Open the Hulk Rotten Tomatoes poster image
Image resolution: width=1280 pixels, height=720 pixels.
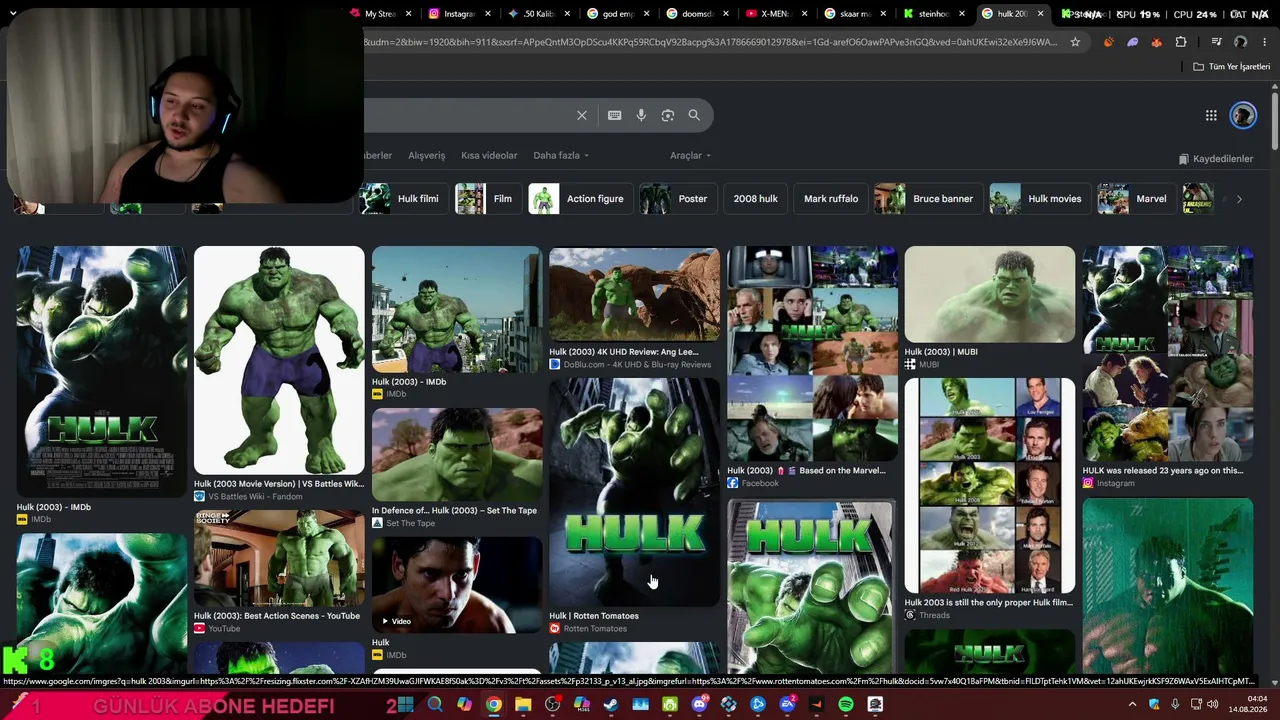tap(634, 492)
